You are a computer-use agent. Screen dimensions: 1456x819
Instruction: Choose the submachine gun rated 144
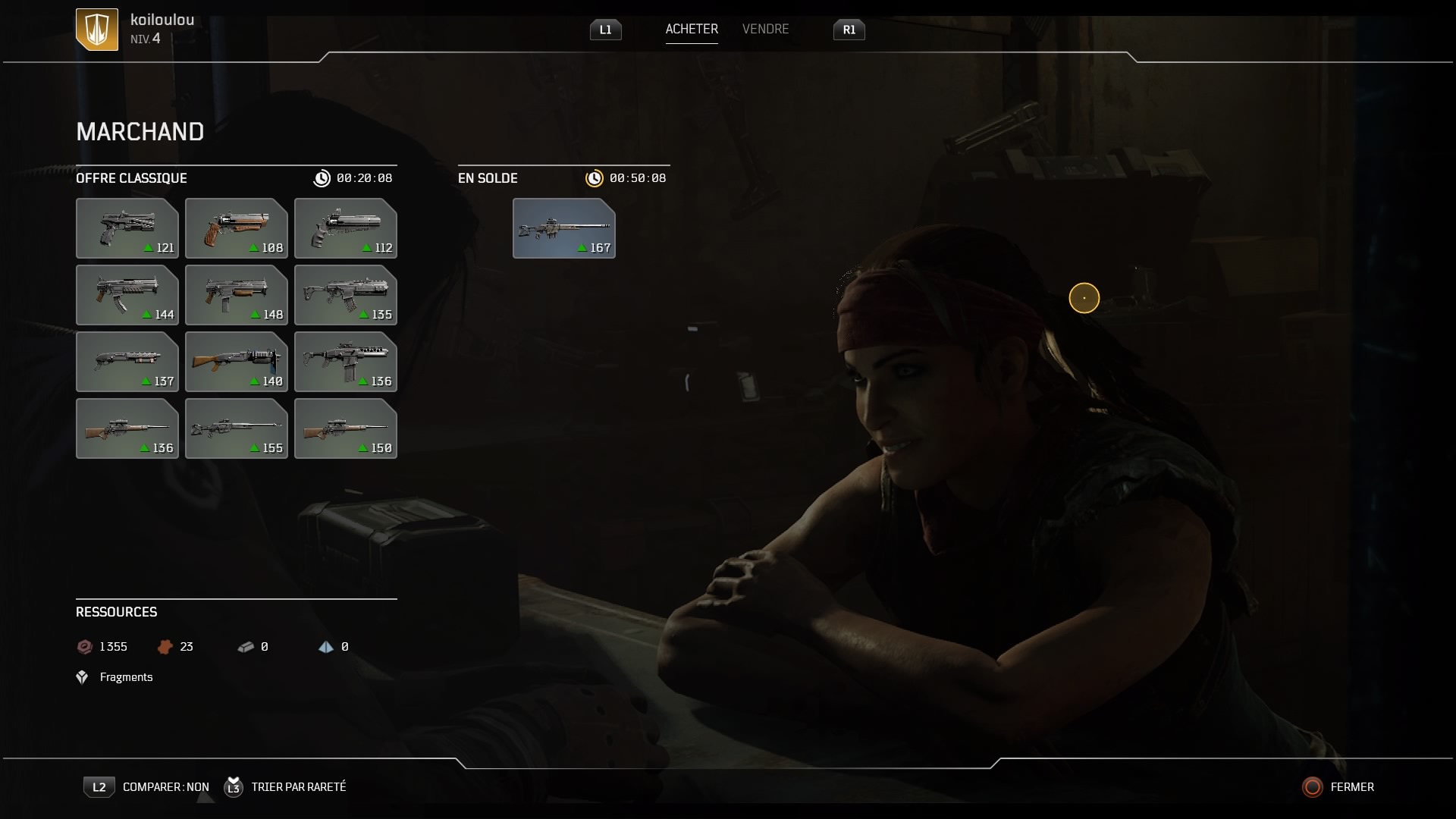(x=127, y=295)
